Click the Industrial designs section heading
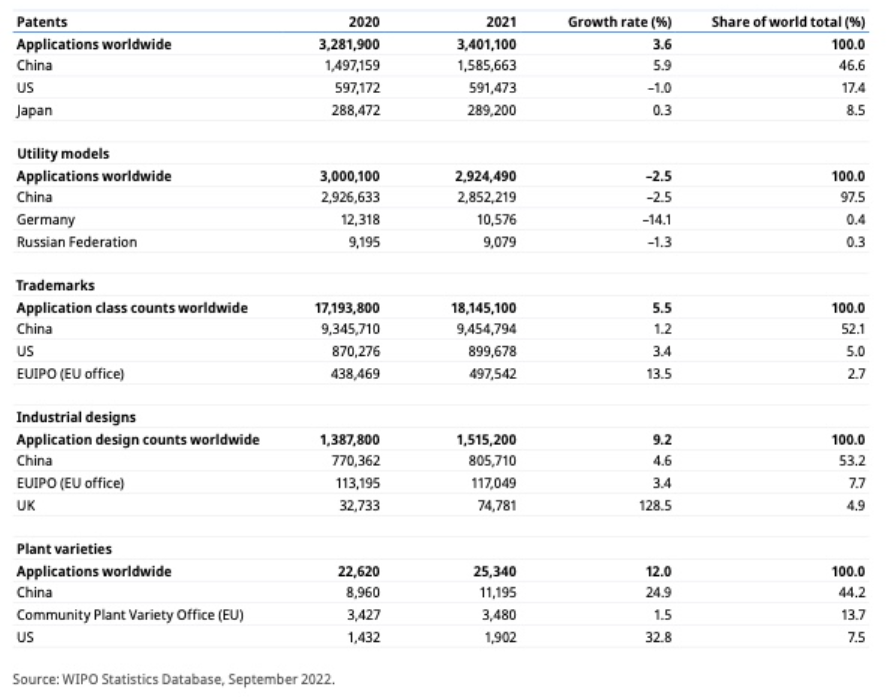The image size is (890, 697). point(76,417)
